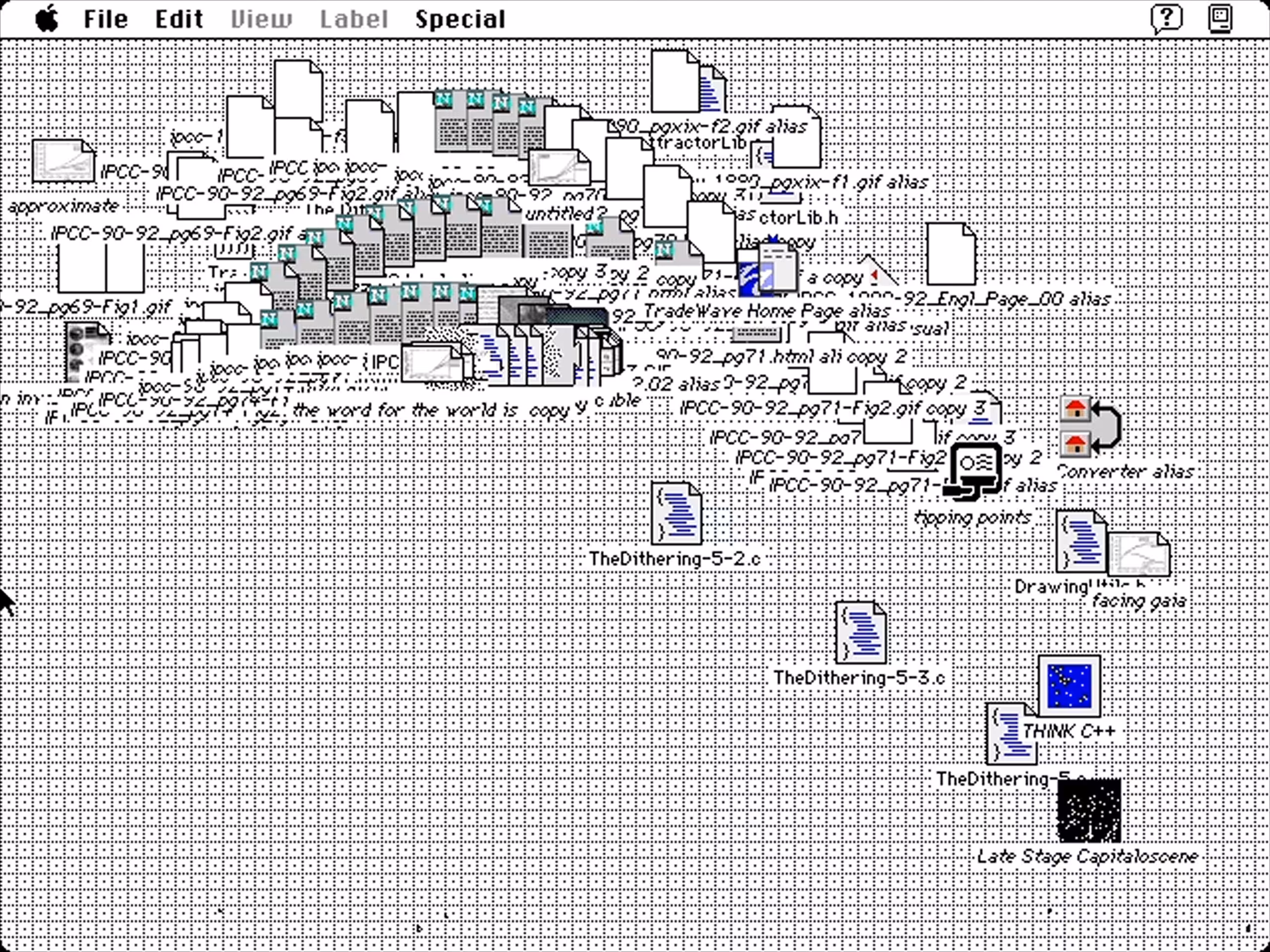The height and width of the screenshot is (952, 1270).
Task: Open the Application menu computer icon
Action: tap(1220, 19)
